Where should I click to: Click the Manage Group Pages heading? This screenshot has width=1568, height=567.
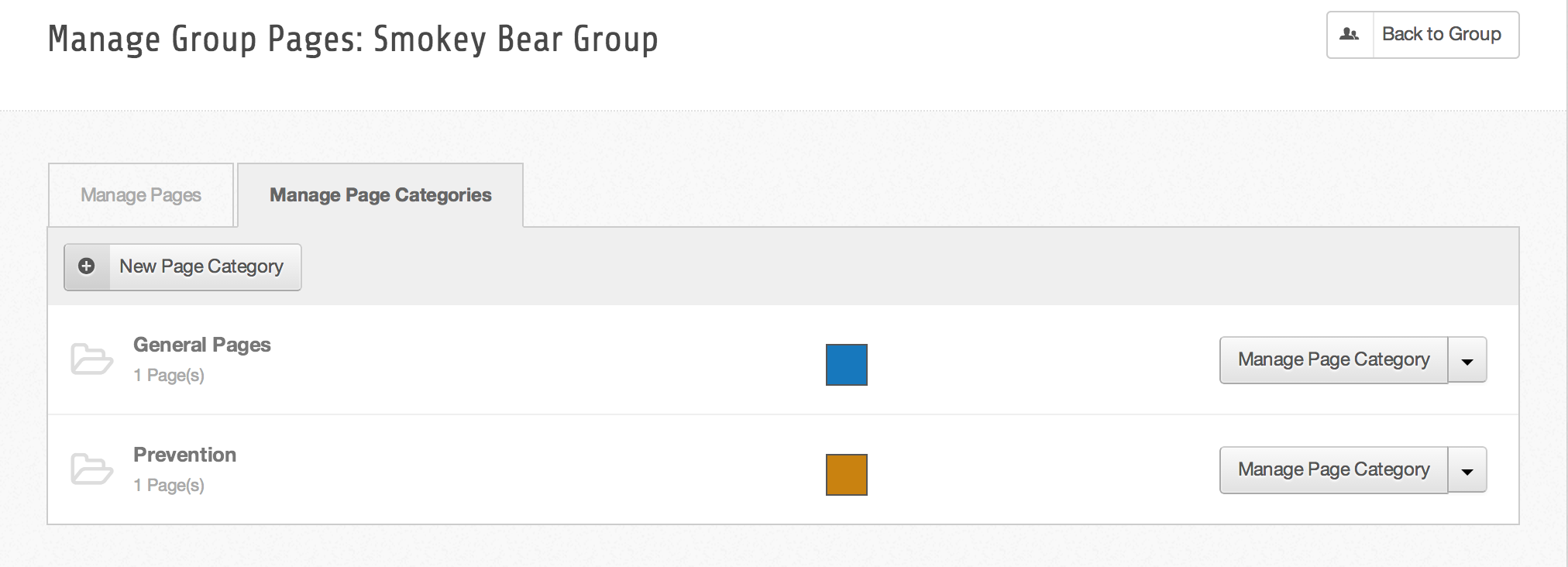pos(353,39)
